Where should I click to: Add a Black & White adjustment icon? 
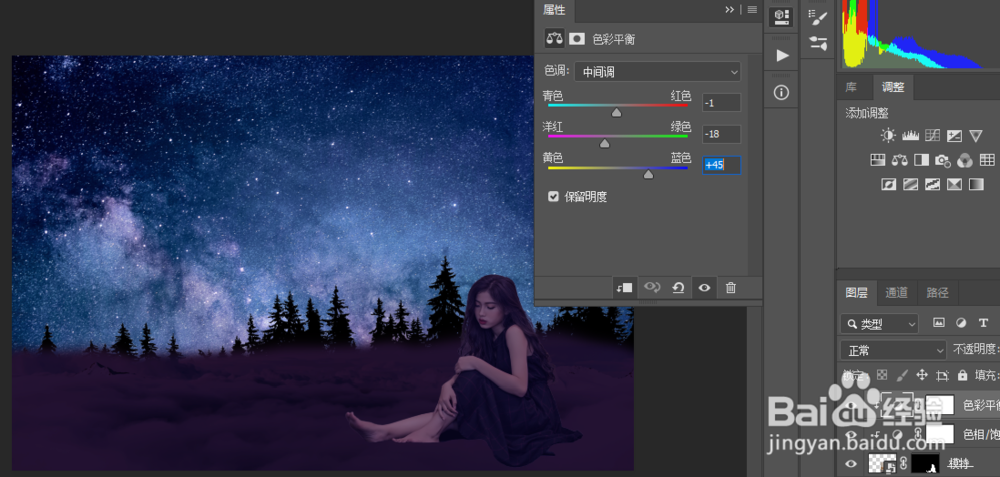[x=922, y=160]
